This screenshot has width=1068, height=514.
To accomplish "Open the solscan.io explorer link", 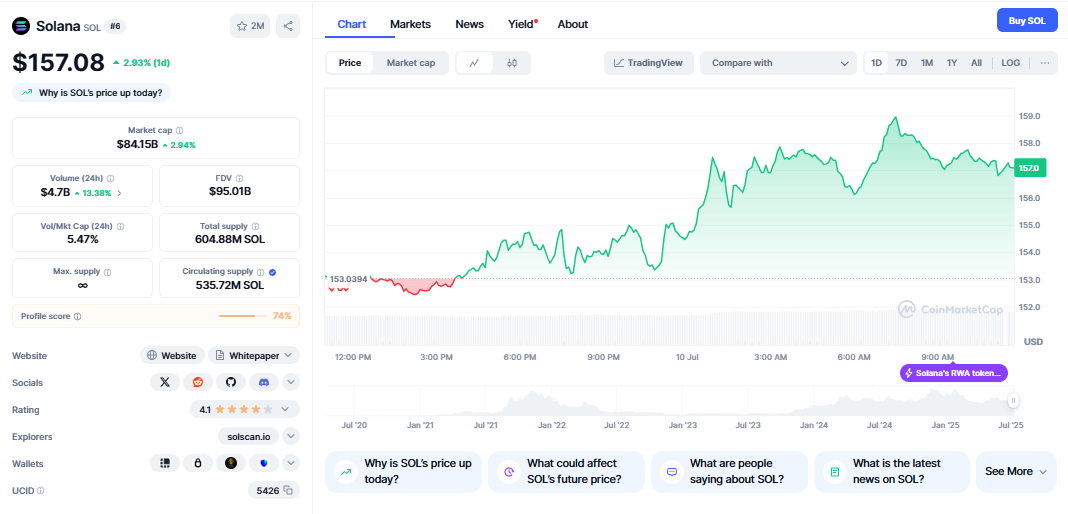I will click(249, 436).
